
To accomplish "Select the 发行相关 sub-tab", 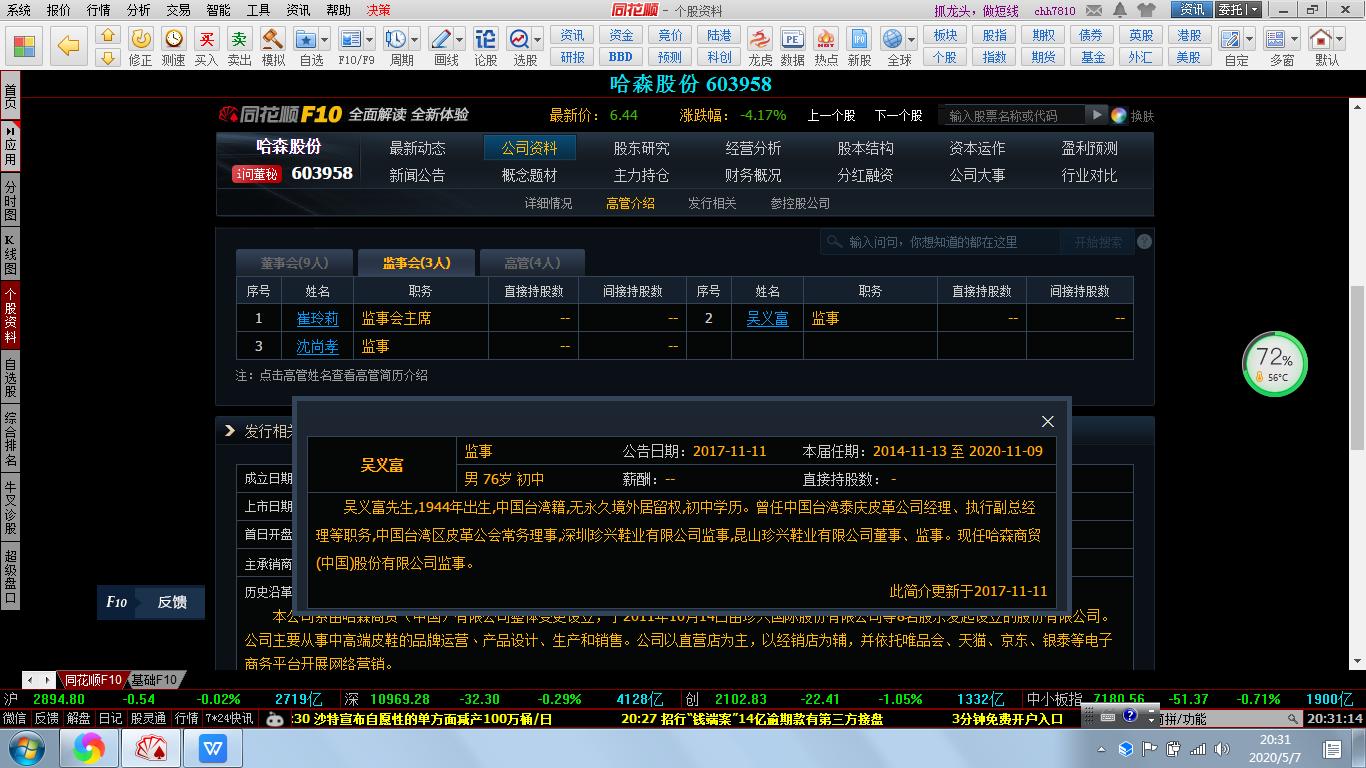I will click(712, 203).
